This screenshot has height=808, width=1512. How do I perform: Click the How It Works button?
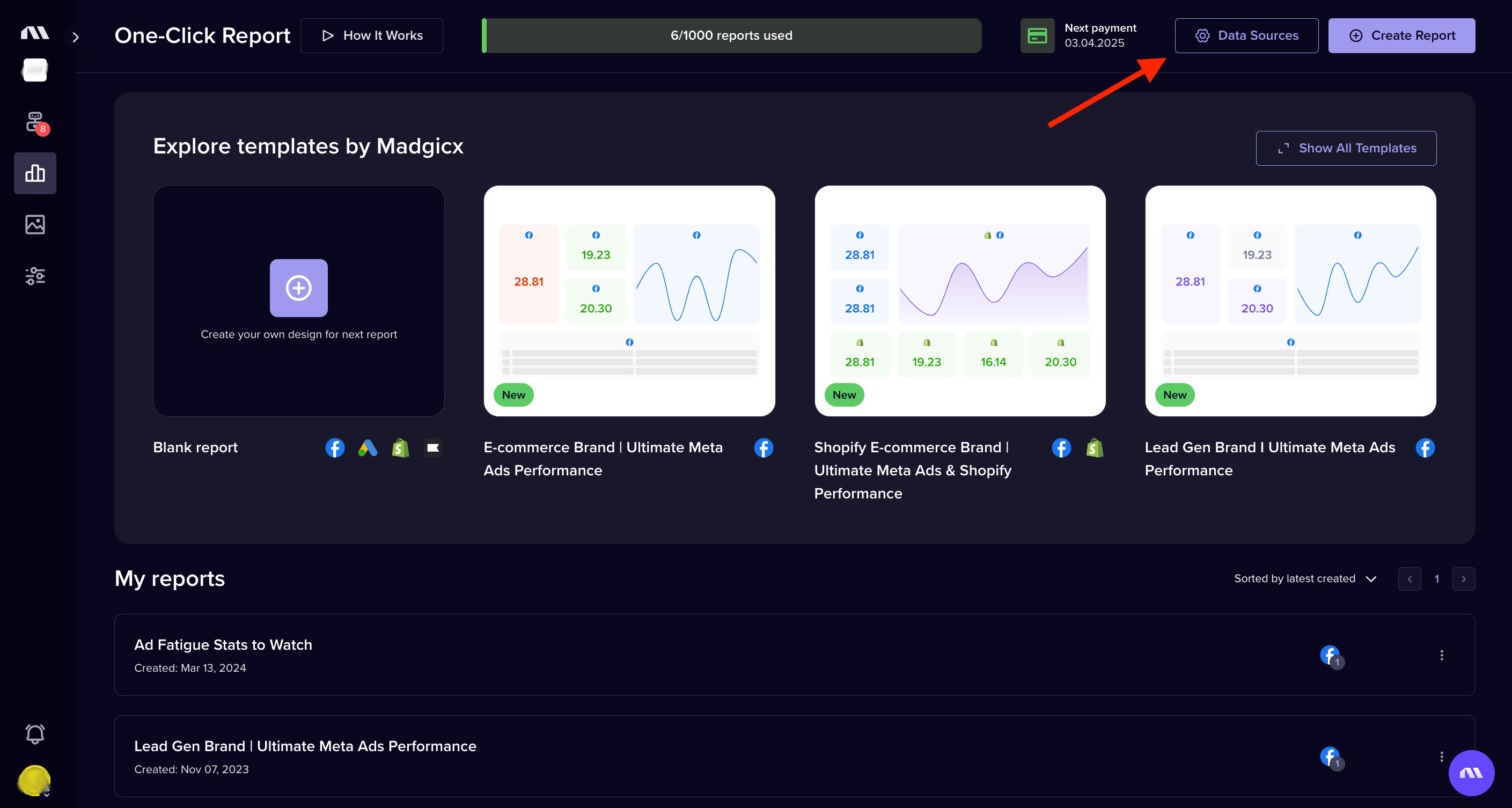pyautogui.click(x=371, y=36)
